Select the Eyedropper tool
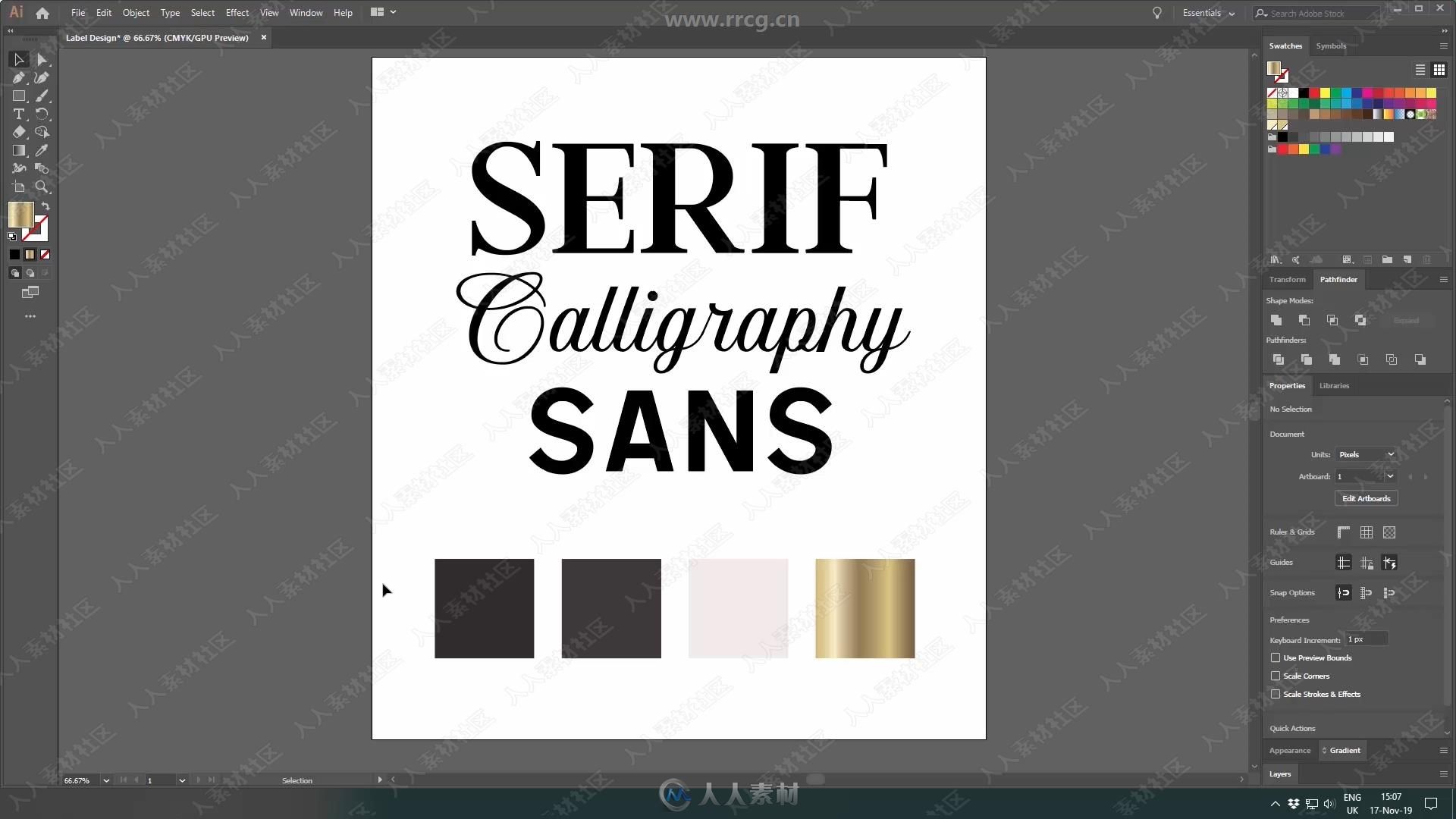1456x819 pixels. [42, 149]
